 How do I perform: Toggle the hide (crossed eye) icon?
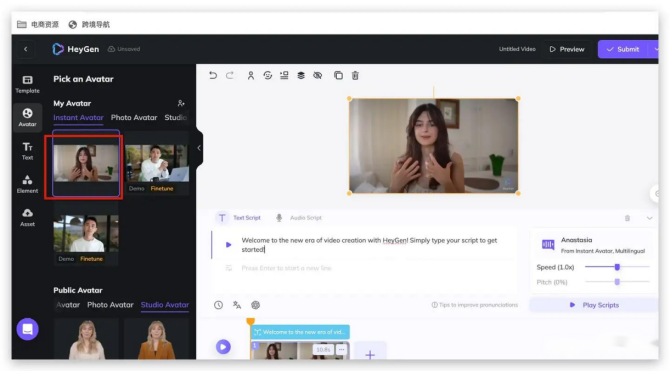coord(317,76)
